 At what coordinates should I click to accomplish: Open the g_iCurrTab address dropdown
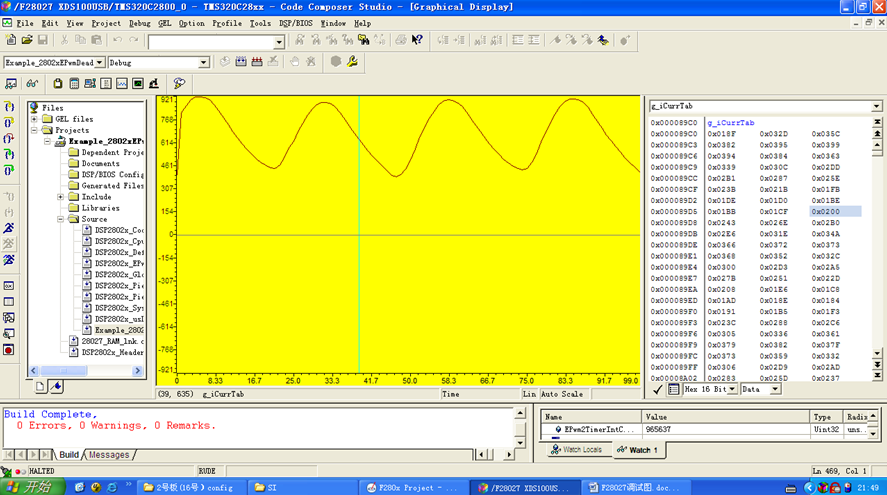(x=876, y=106)
